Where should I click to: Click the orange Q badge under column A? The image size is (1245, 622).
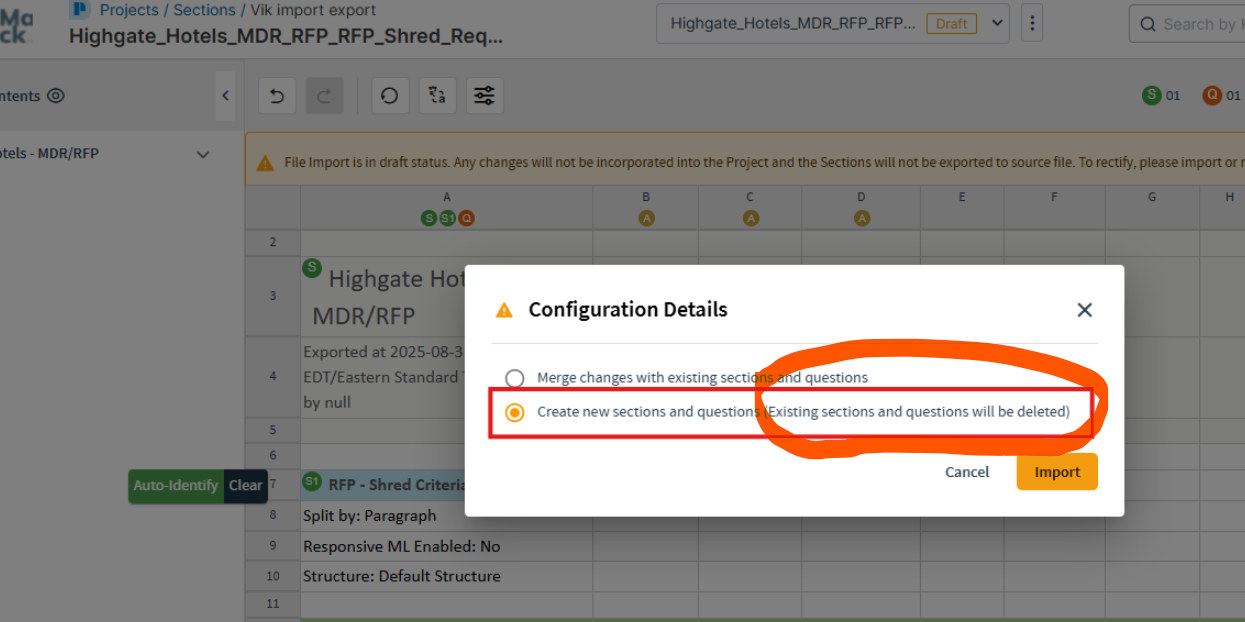(x=466, y=218)
